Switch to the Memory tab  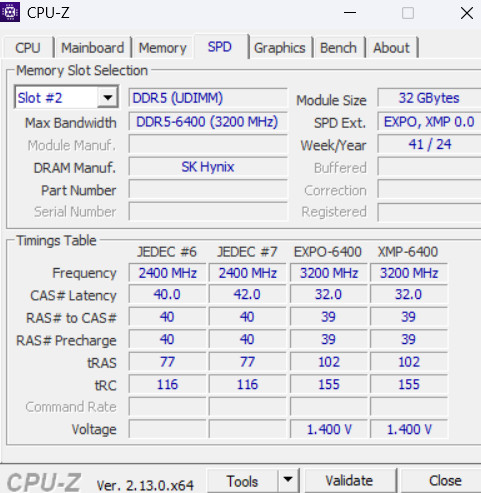[x=163, y=48]
